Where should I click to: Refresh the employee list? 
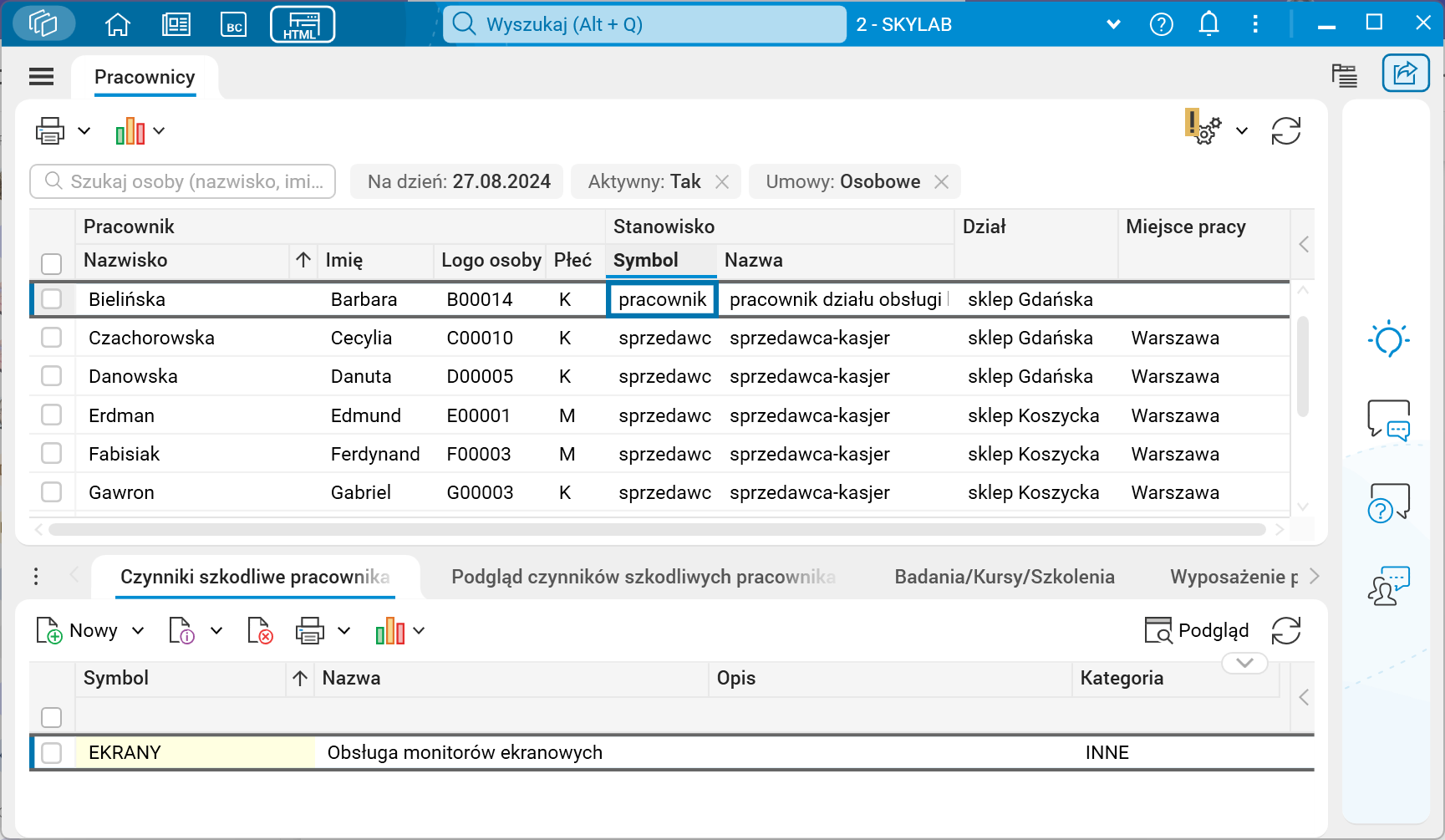(x=1286, y=130)
